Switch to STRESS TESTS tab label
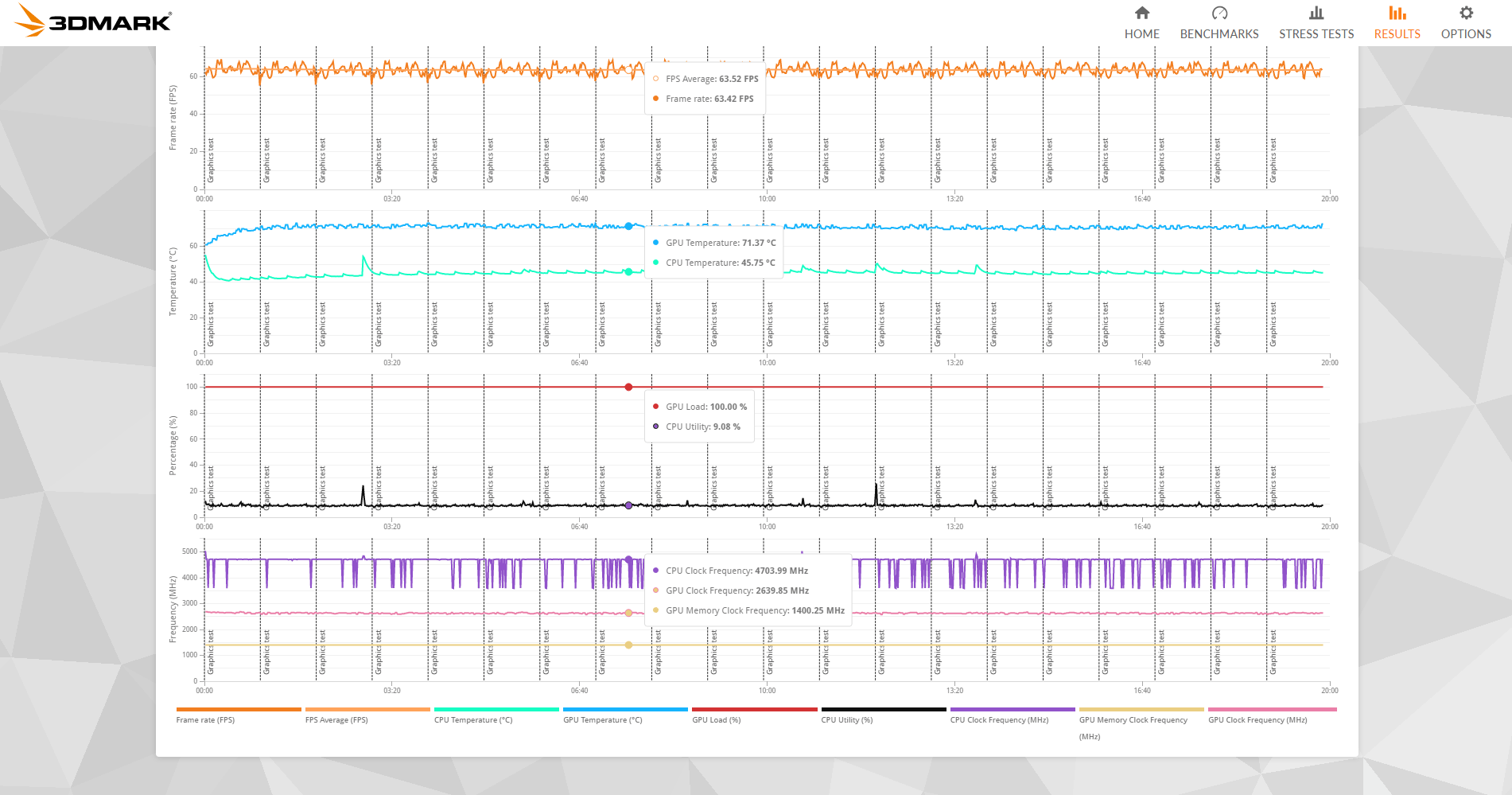Screen dimensions: 1512x795 pyautogui.click(x=1316, y=34)
